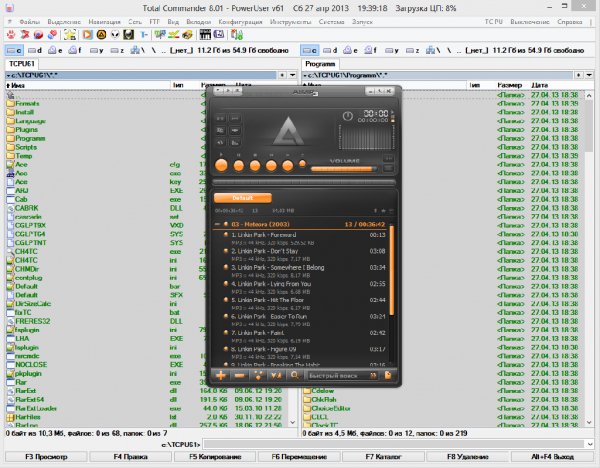Screen dimensions: 600x468
Task: Select NOCLOSE file in left panel
Action: click(31, 365)
